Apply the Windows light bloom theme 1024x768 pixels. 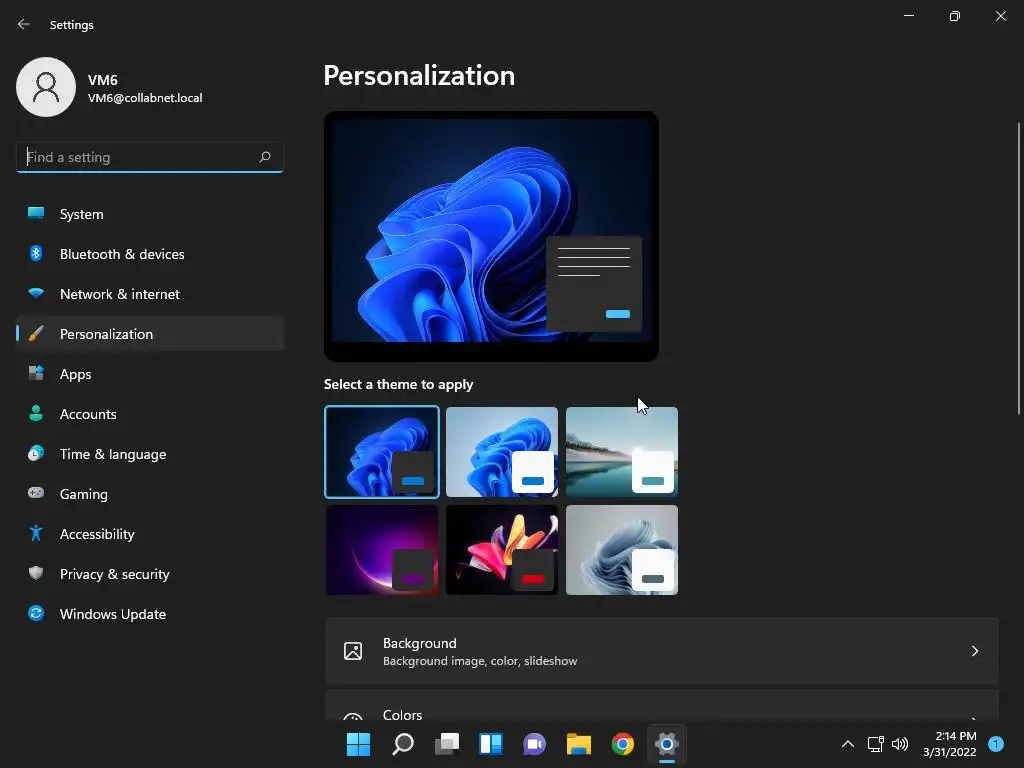[502, 452]
